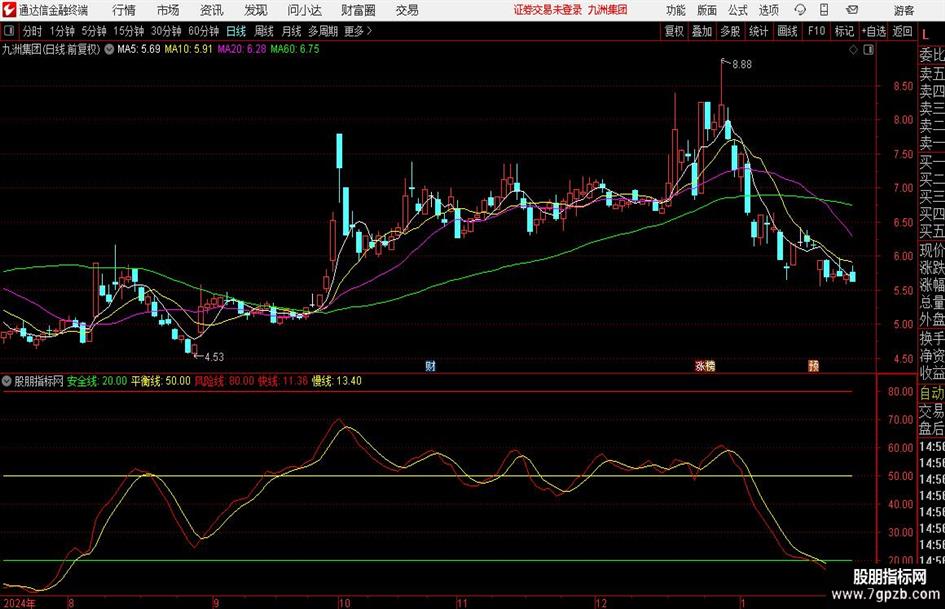945x609 pixels.
Task: Open the 资讯 menu
Action: pos(212,10)
